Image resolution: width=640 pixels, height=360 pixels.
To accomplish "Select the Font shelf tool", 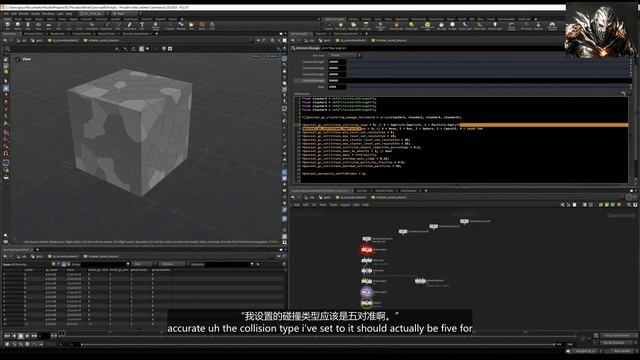I will [142, 26].
